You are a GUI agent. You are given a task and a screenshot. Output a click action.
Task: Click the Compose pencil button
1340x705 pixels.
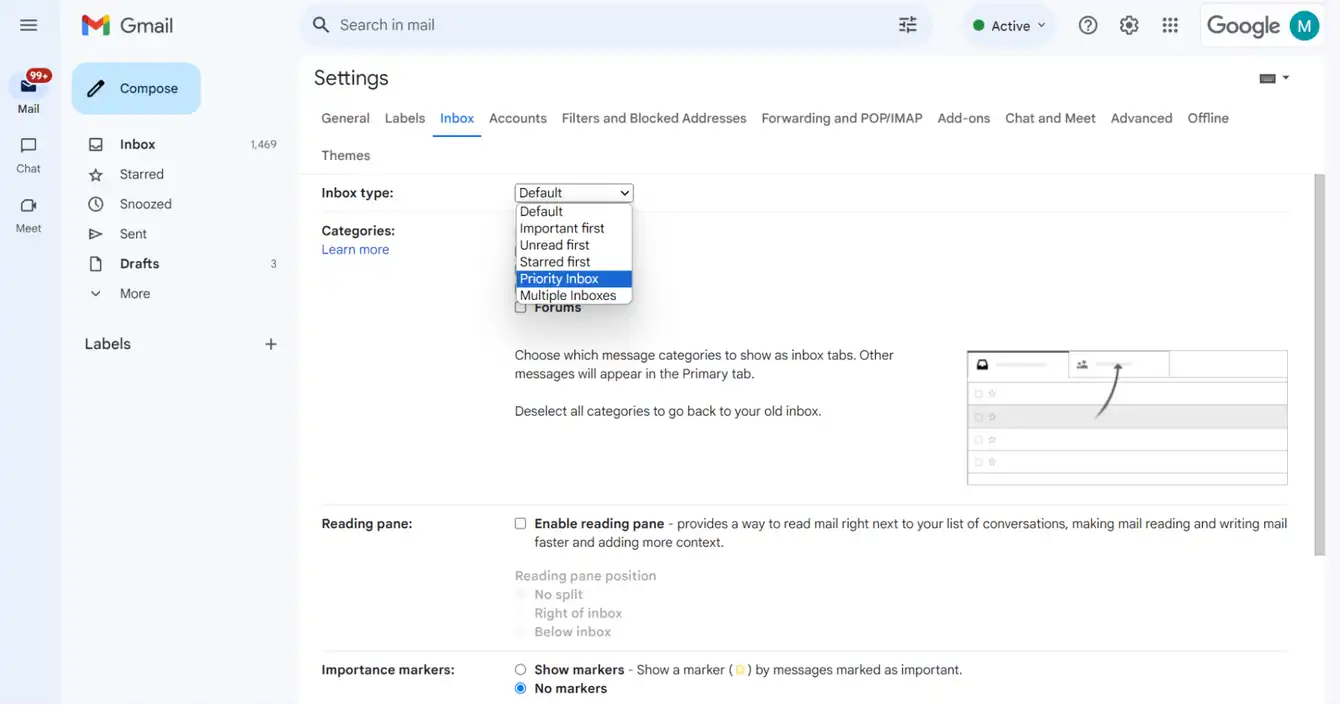tap(136, 88)
